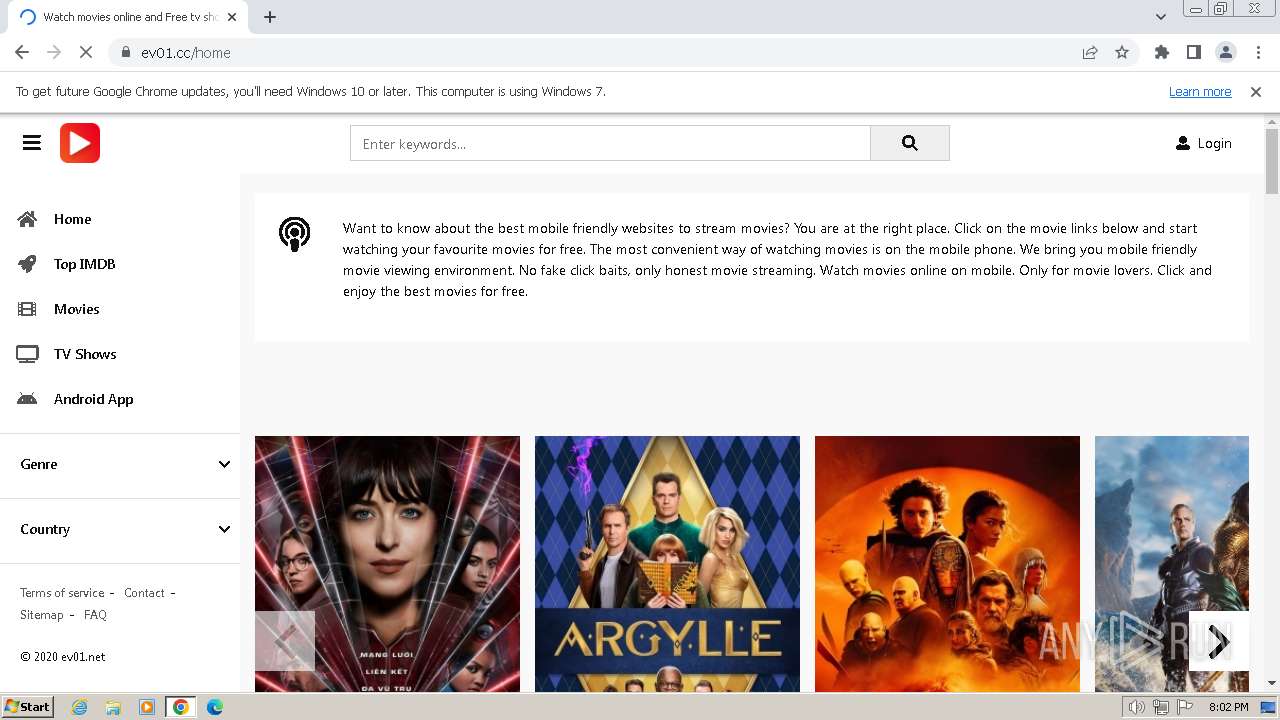This screenshot has width=1280, height=720.
Task: Open the hamburger sidebar menu
Action: pos(32,143)
